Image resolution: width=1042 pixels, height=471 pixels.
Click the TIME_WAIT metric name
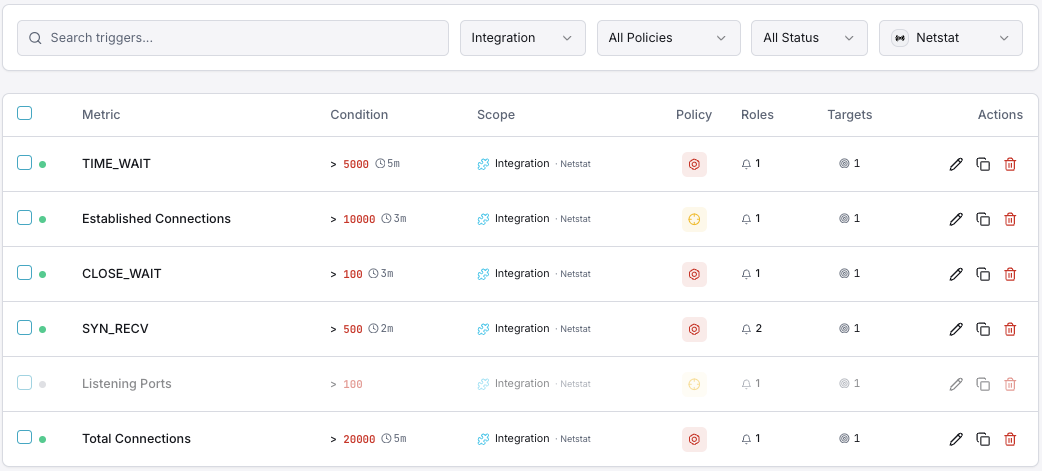click(x=116, y=163)
